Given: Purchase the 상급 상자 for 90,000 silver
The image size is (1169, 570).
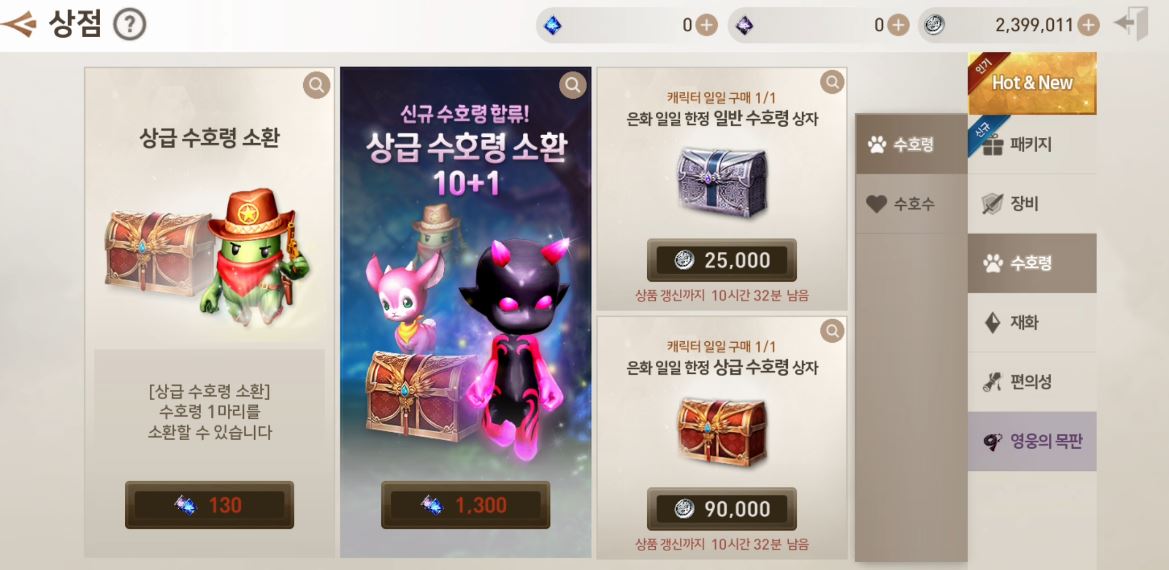Looking at the screenshot, I should [x=722, y=509].
